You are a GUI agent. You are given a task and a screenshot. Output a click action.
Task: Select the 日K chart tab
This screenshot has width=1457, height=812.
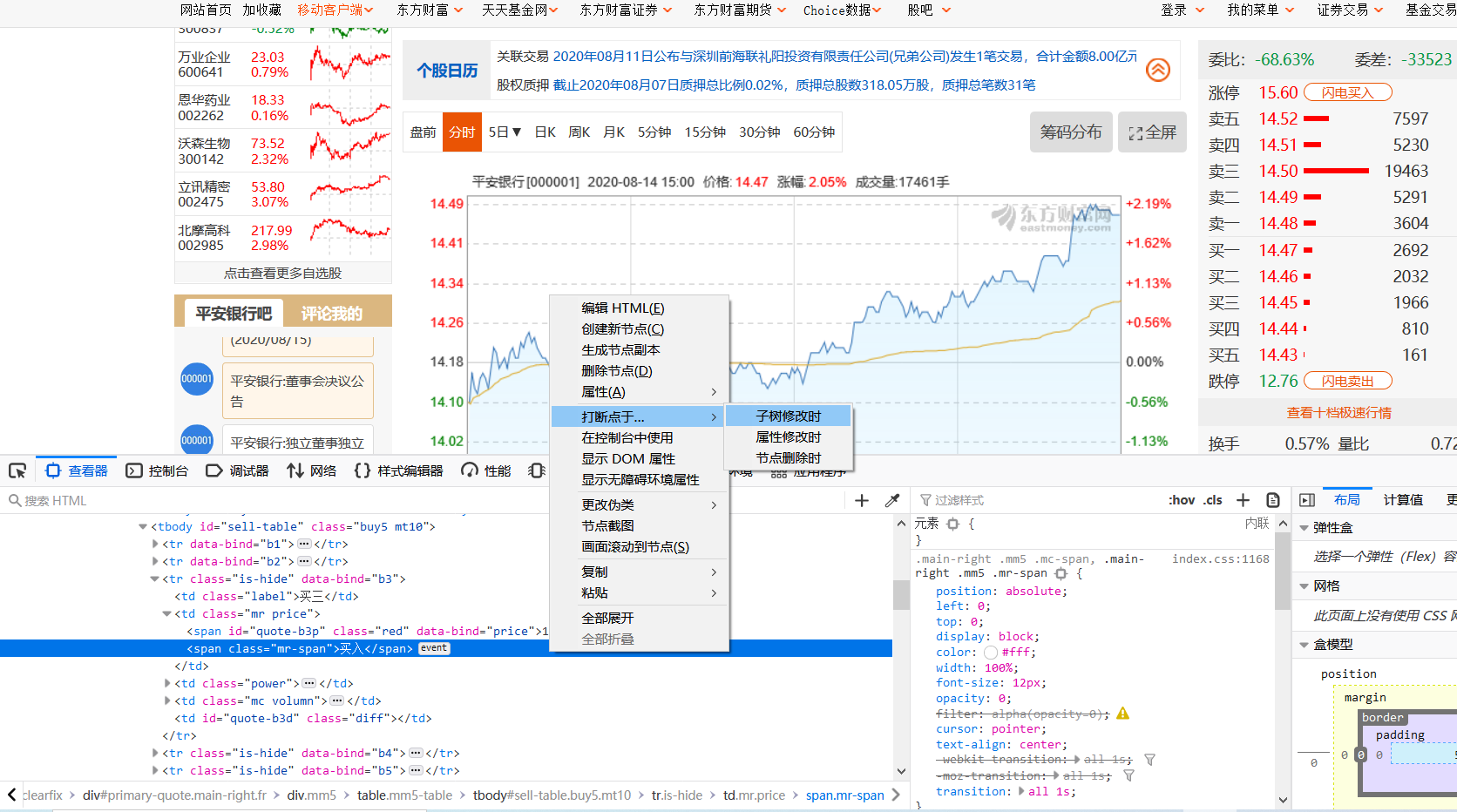point(546,132)
